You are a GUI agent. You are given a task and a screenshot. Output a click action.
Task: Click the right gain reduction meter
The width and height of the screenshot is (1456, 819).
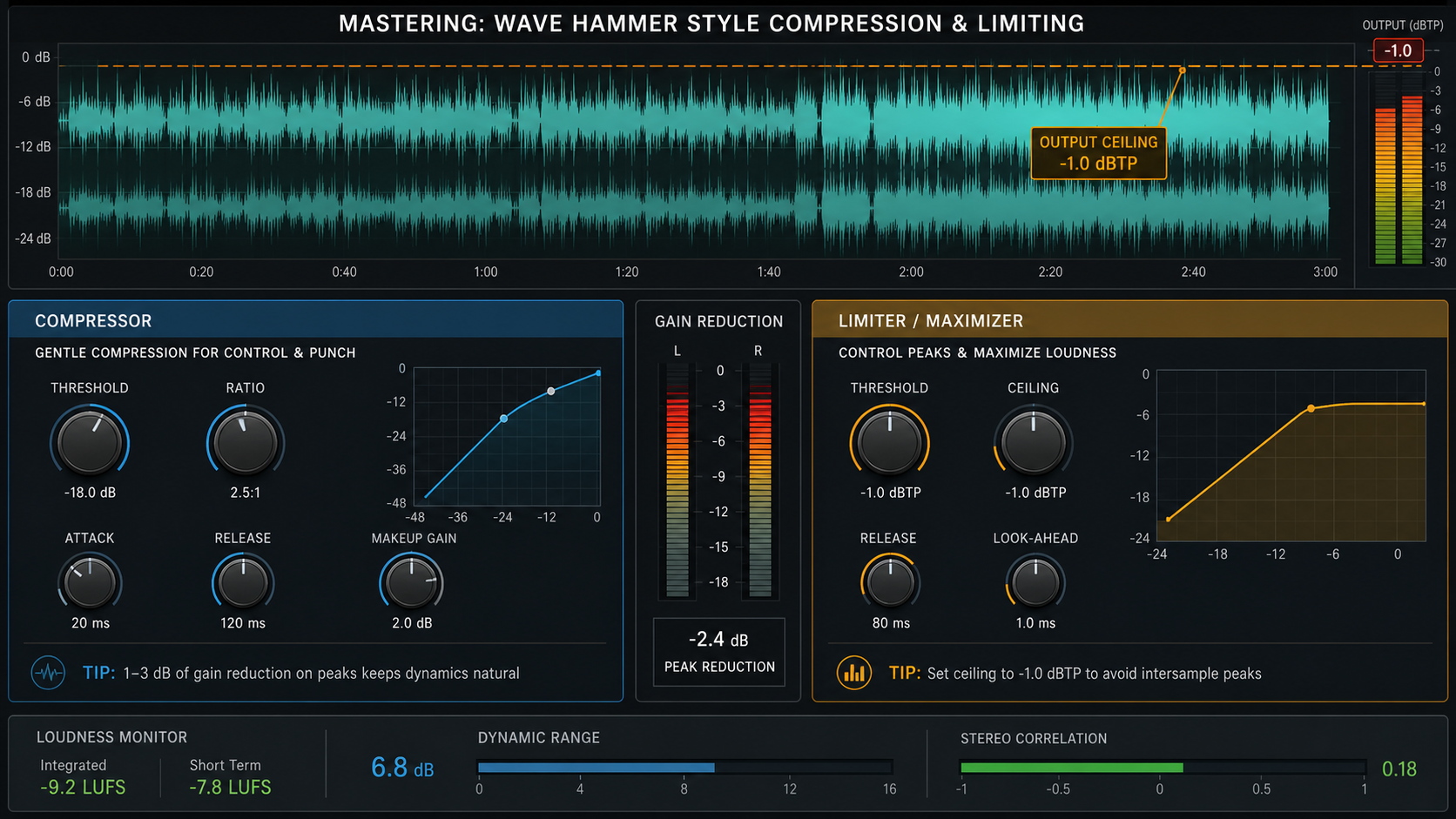759,480
